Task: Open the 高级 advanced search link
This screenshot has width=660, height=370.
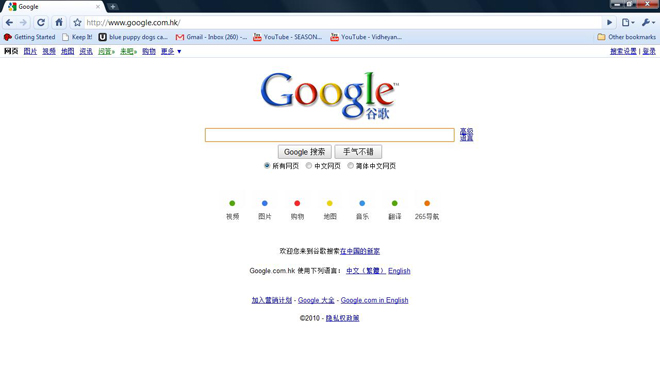Action: (x=466, y=131)
